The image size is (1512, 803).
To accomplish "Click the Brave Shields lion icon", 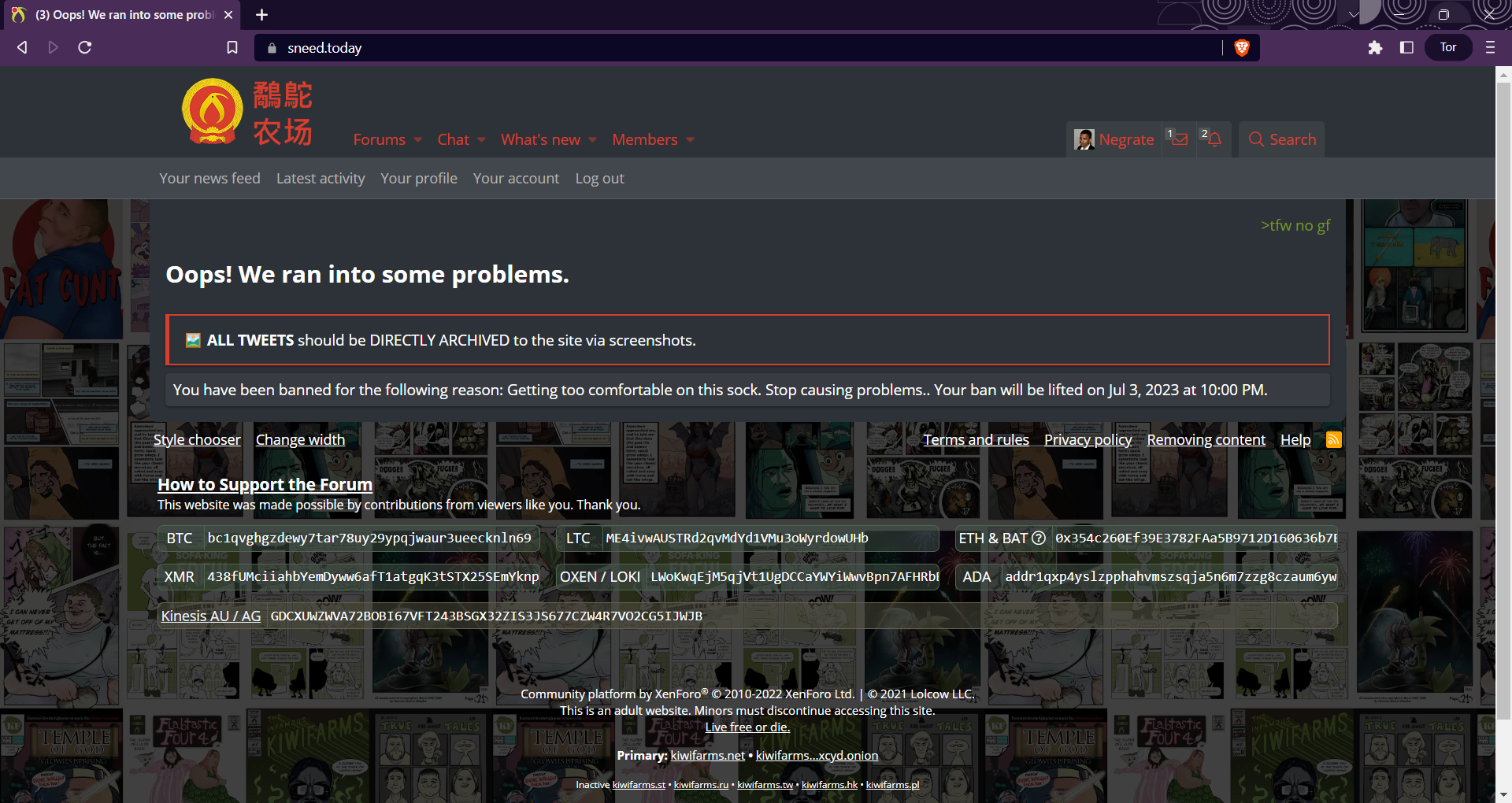I will point(1242,48).
